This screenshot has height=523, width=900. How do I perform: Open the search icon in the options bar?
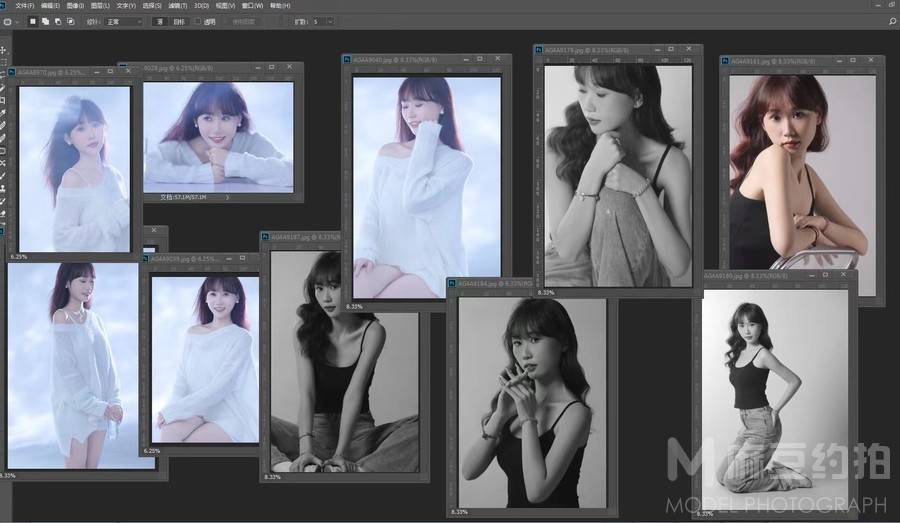pyautogui.click(x=893, y=22)
